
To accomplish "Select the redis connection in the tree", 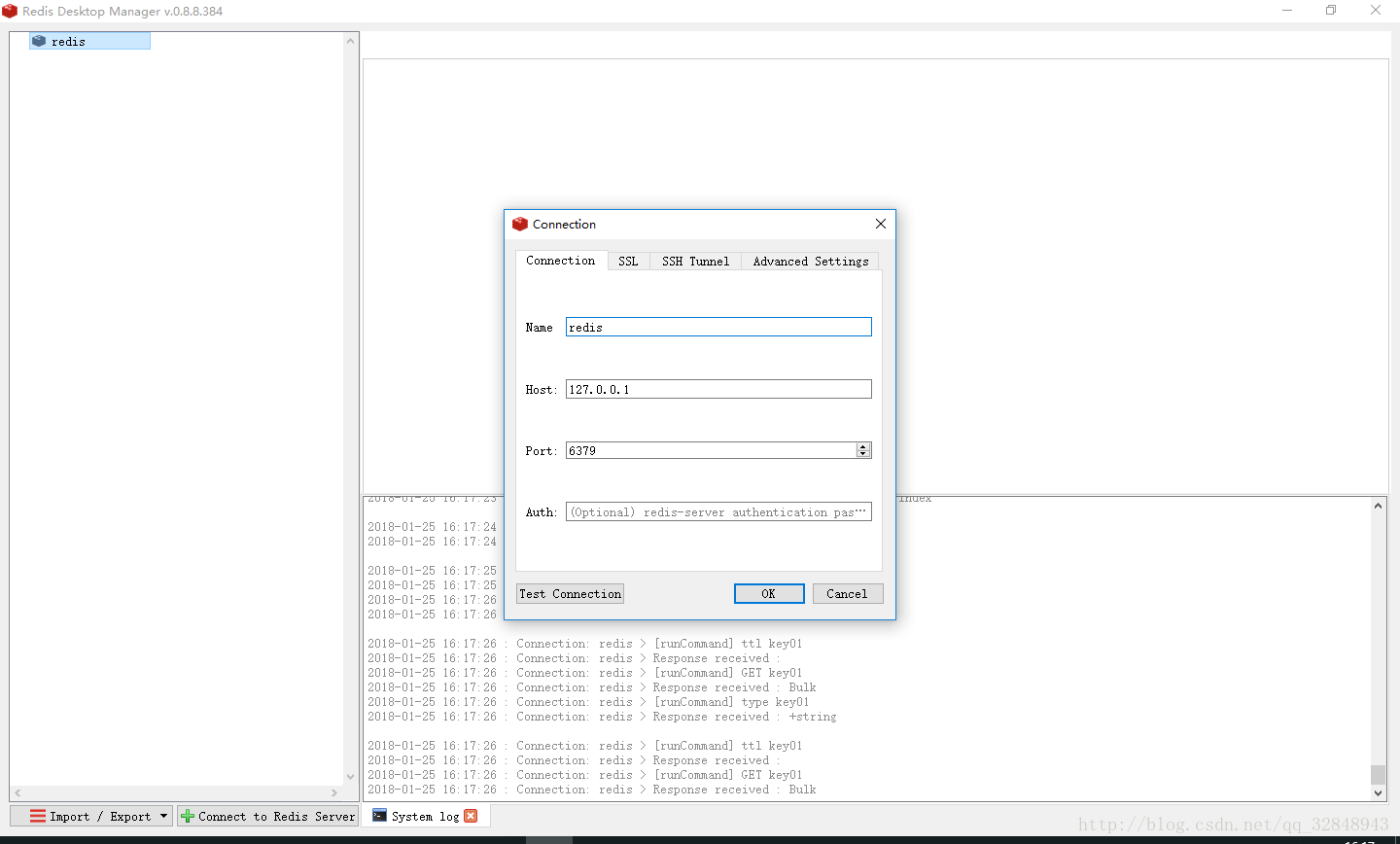I will [x=89, y=41].
